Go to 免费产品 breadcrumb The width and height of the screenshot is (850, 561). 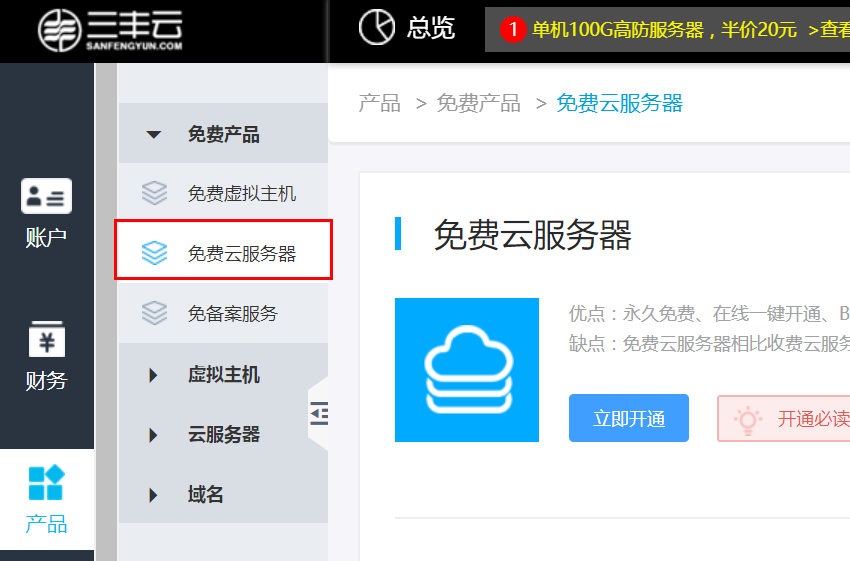coord(478,103)
